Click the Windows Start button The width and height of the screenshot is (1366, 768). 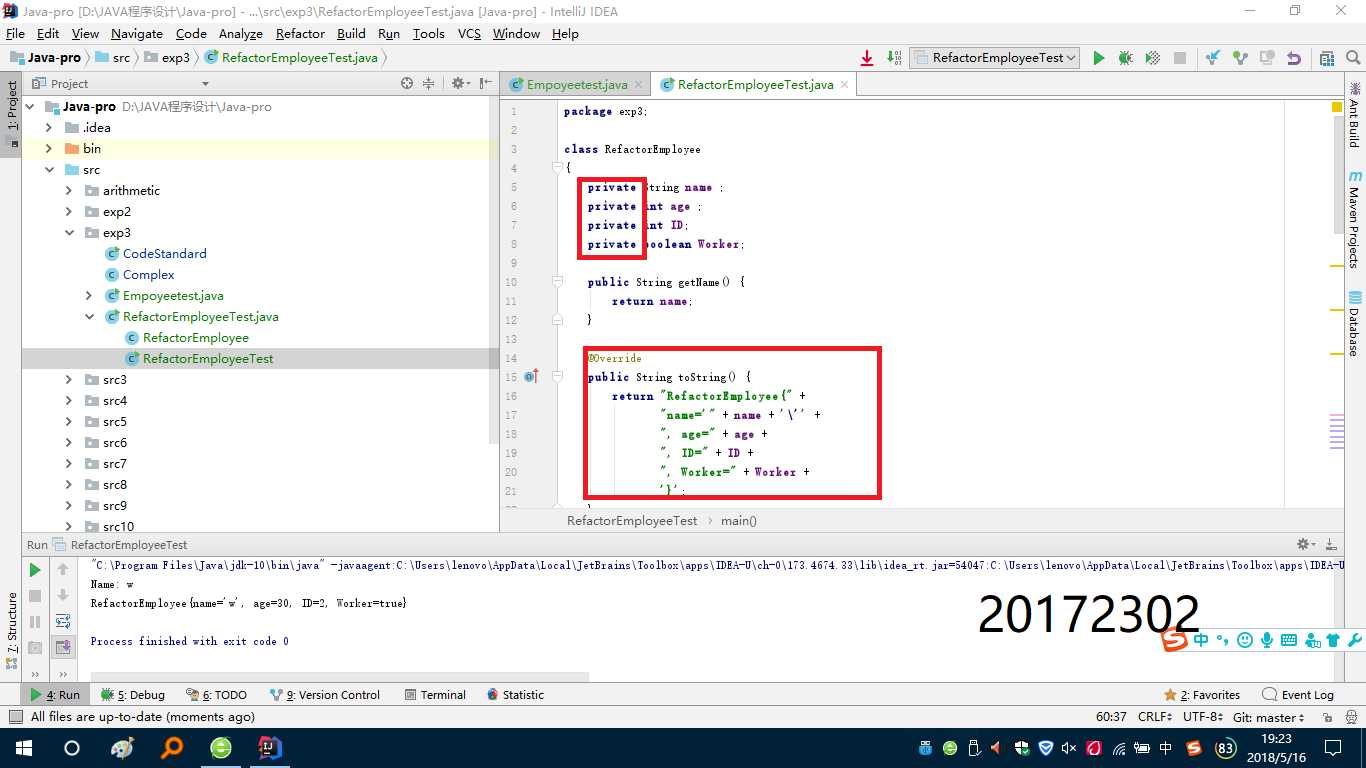pos(23,748)
